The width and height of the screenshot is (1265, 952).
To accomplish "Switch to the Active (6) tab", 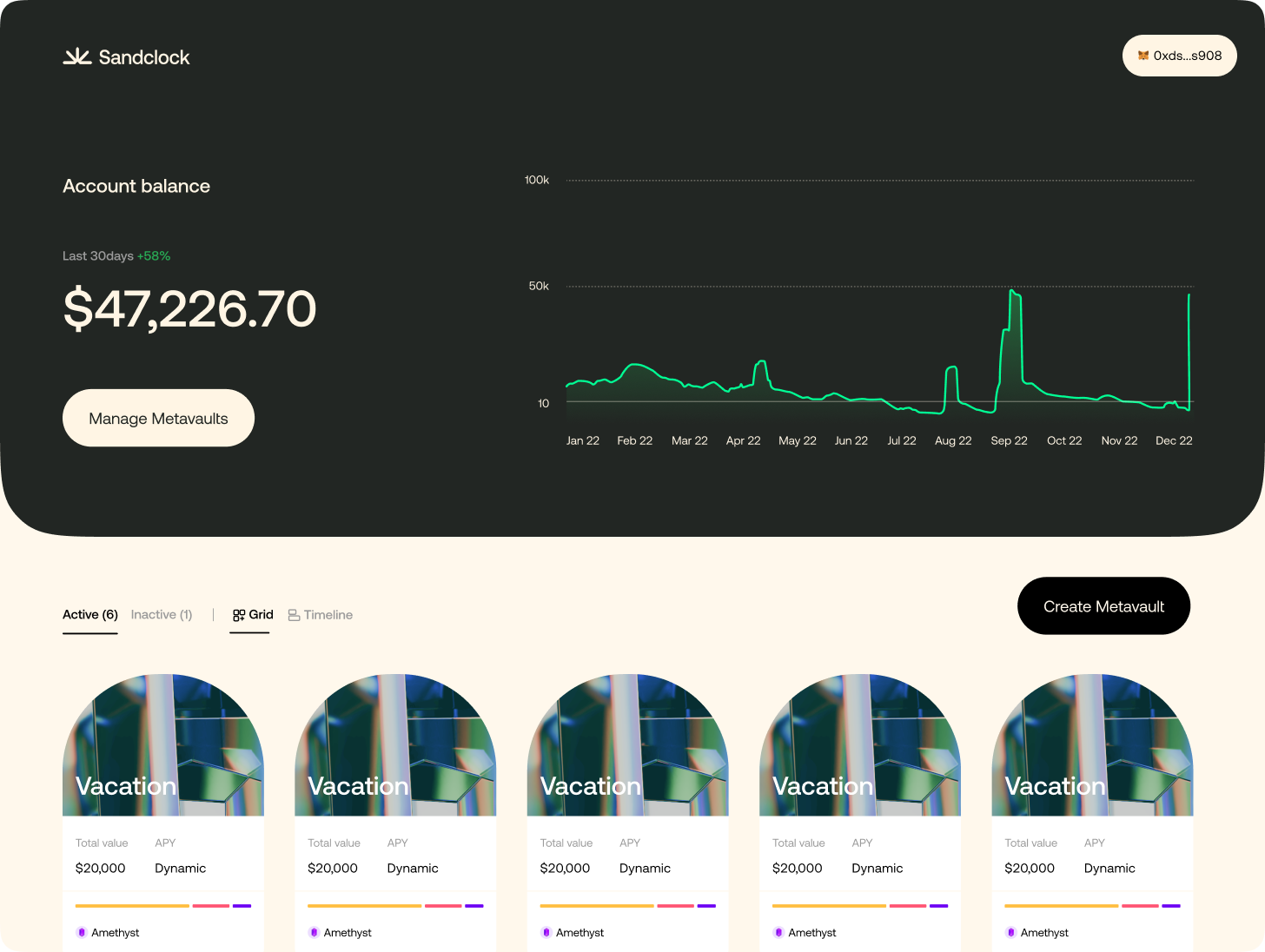I will point(90,615).
